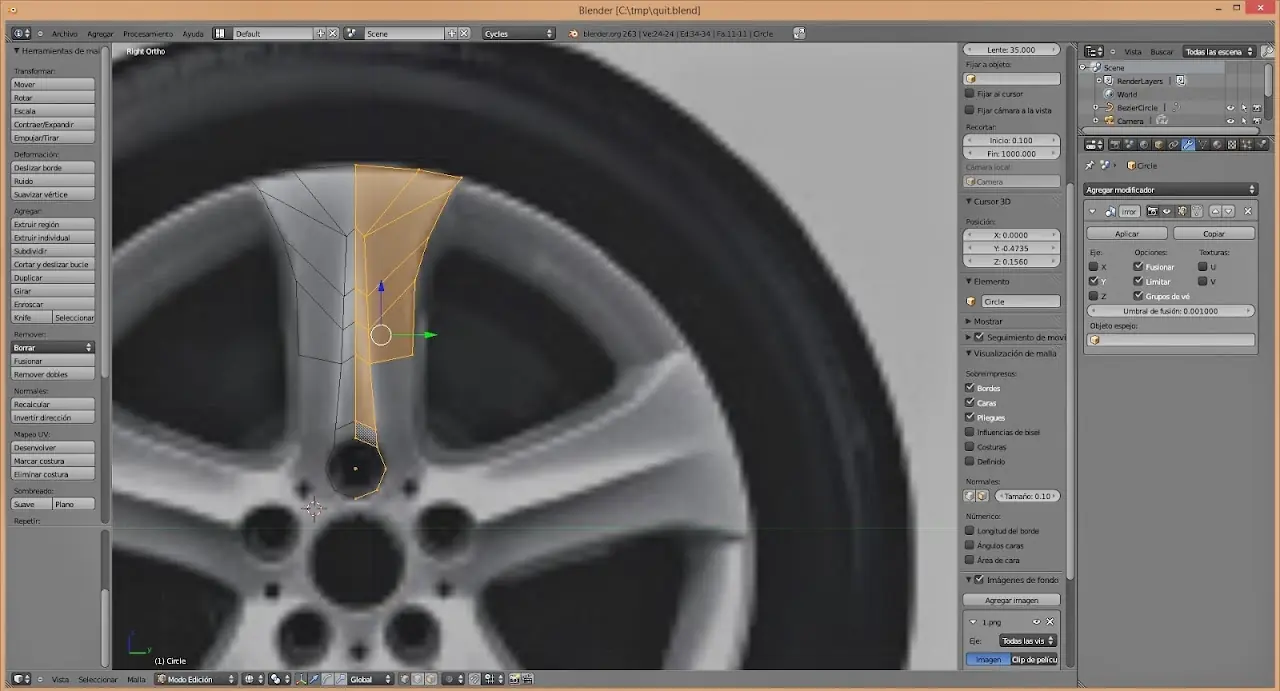Open the Particles properties tab
Screen dimensions: 1280x691
1246,144
